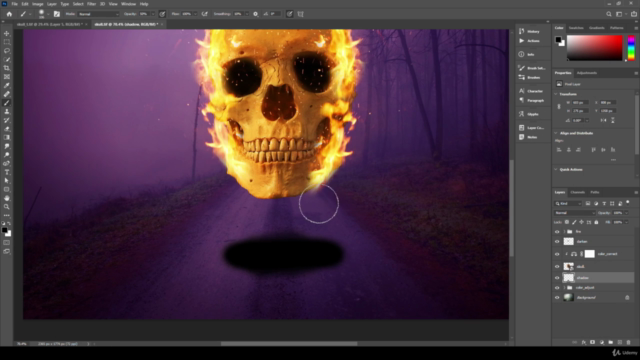The image size is (640, 360).
Task: Open the History panel
Action: (529, 31)
